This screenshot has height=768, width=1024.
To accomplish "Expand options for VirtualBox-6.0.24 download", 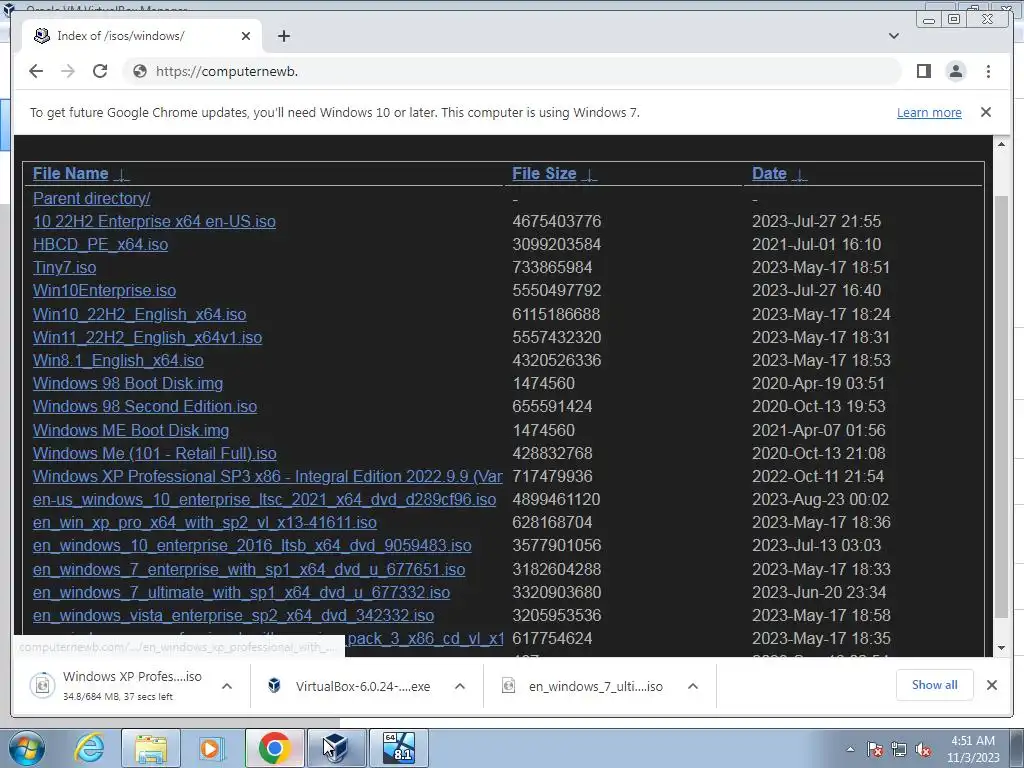I will click(460, 686).
